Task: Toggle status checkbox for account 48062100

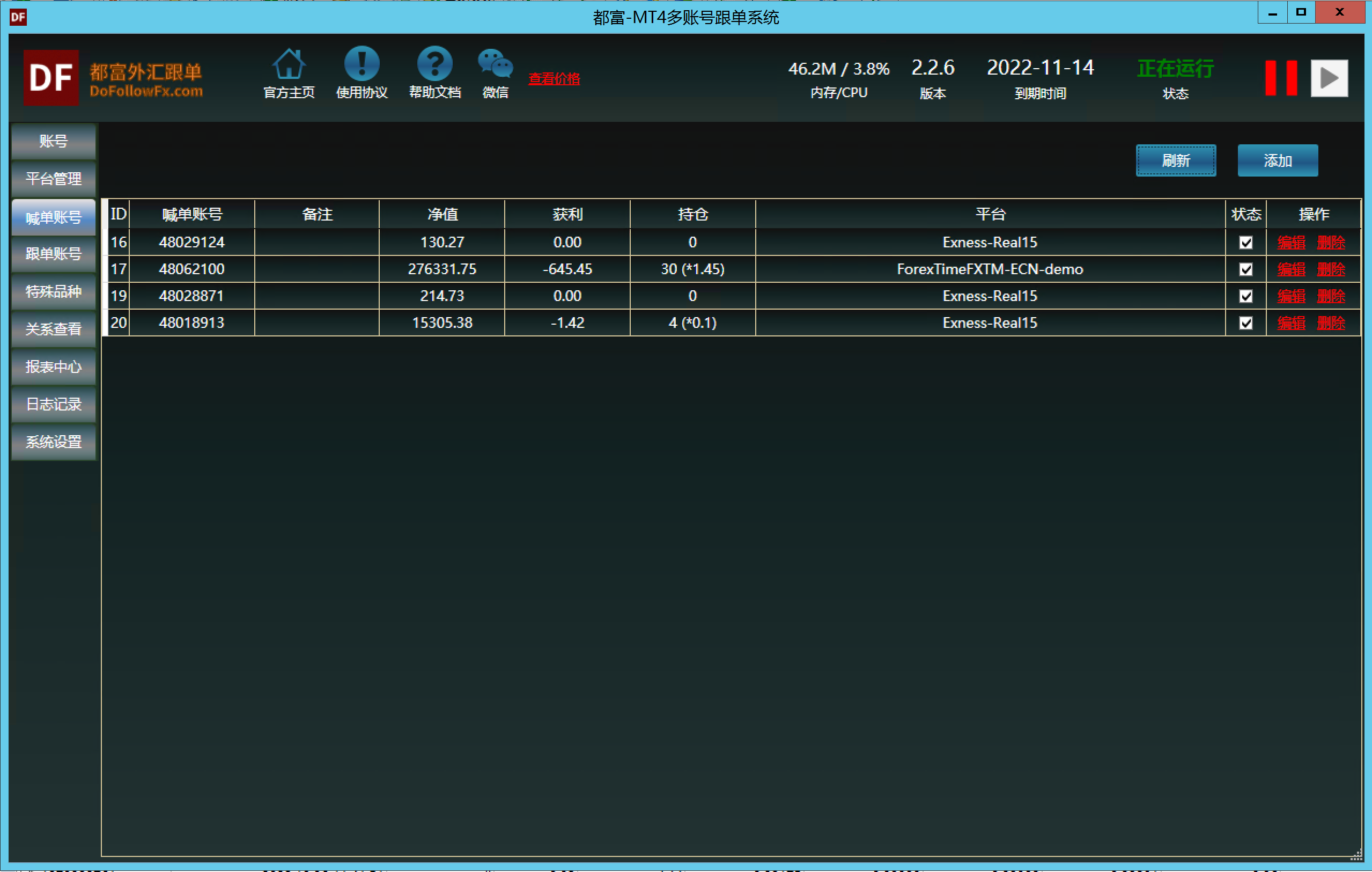Action: pos(1245,269)
